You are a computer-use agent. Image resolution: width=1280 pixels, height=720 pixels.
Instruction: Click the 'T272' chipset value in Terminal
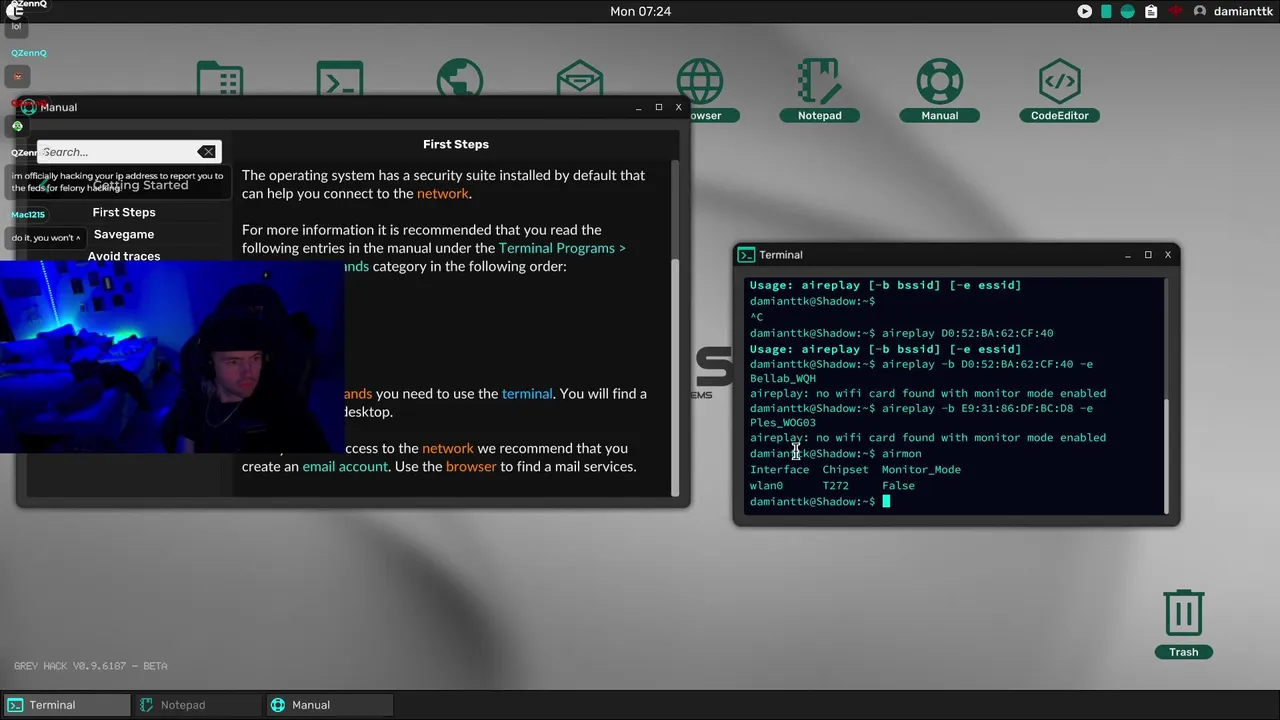(836, 486)
